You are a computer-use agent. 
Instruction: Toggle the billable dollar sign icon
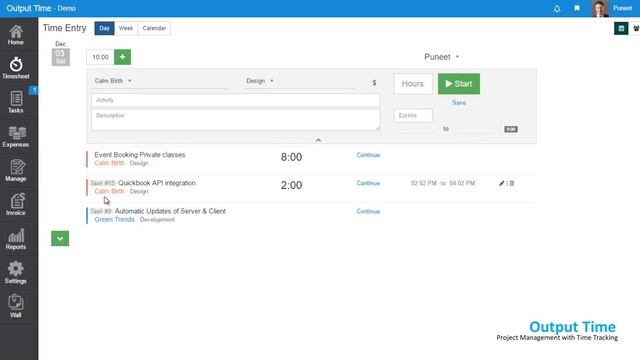(x=374, y=83)
